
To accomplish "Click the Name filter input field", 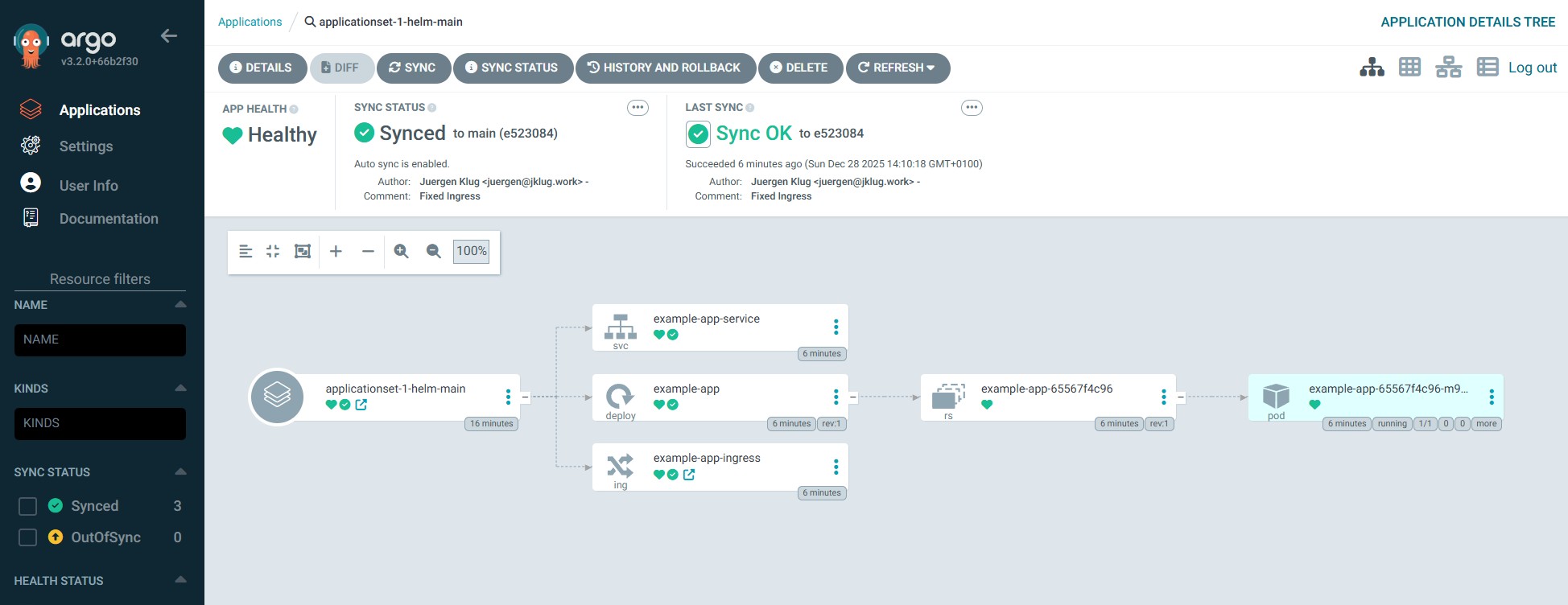I will pyautogui.click(x=100, y=340).
